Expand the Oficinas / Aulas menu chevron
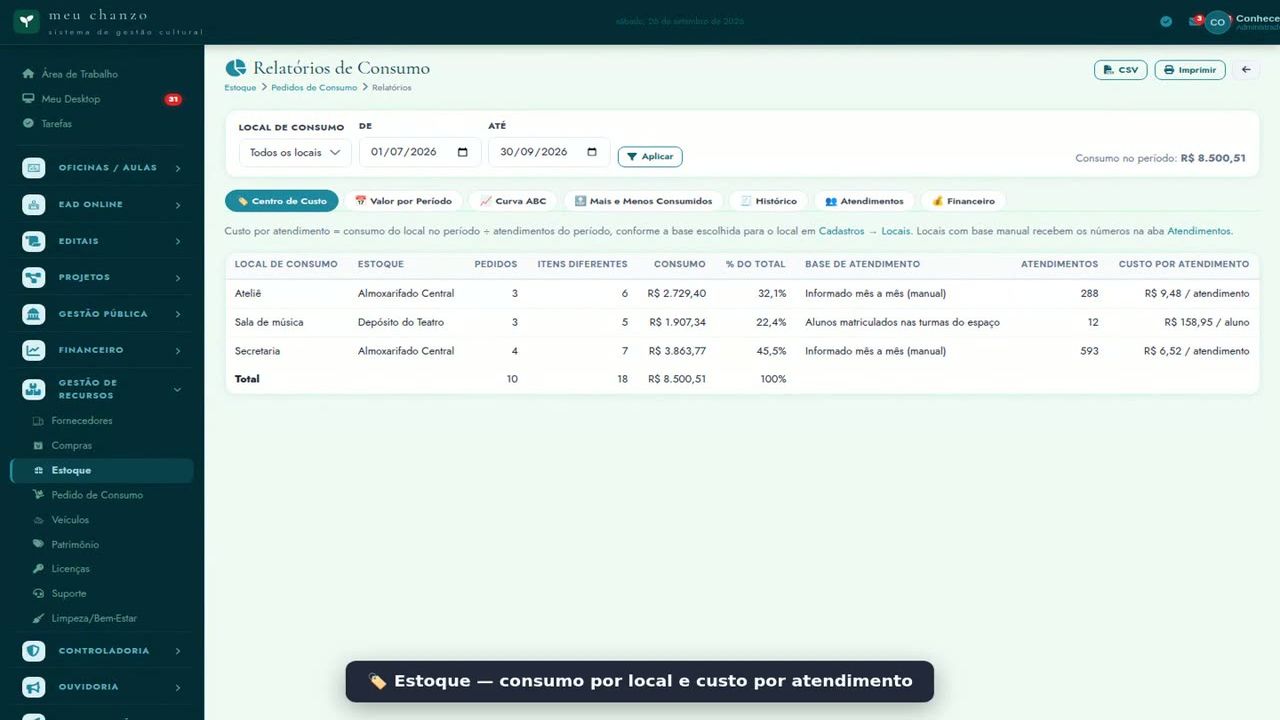This screenshot has width=1280, height=720. click(178, 168)
